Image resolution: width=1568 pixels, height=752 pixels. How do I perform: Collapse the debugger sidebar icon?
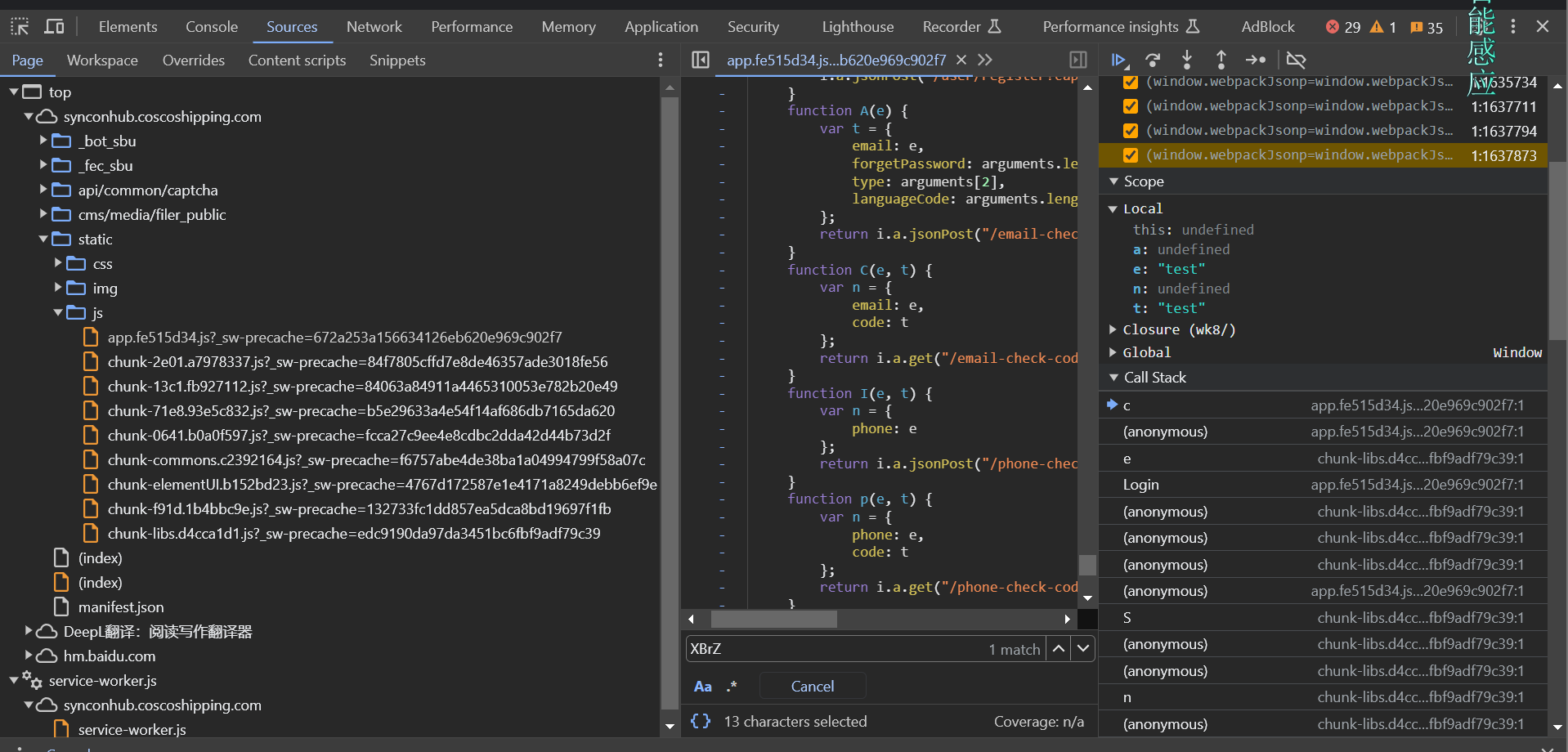pyautogui.click(x=1078, y=60)
